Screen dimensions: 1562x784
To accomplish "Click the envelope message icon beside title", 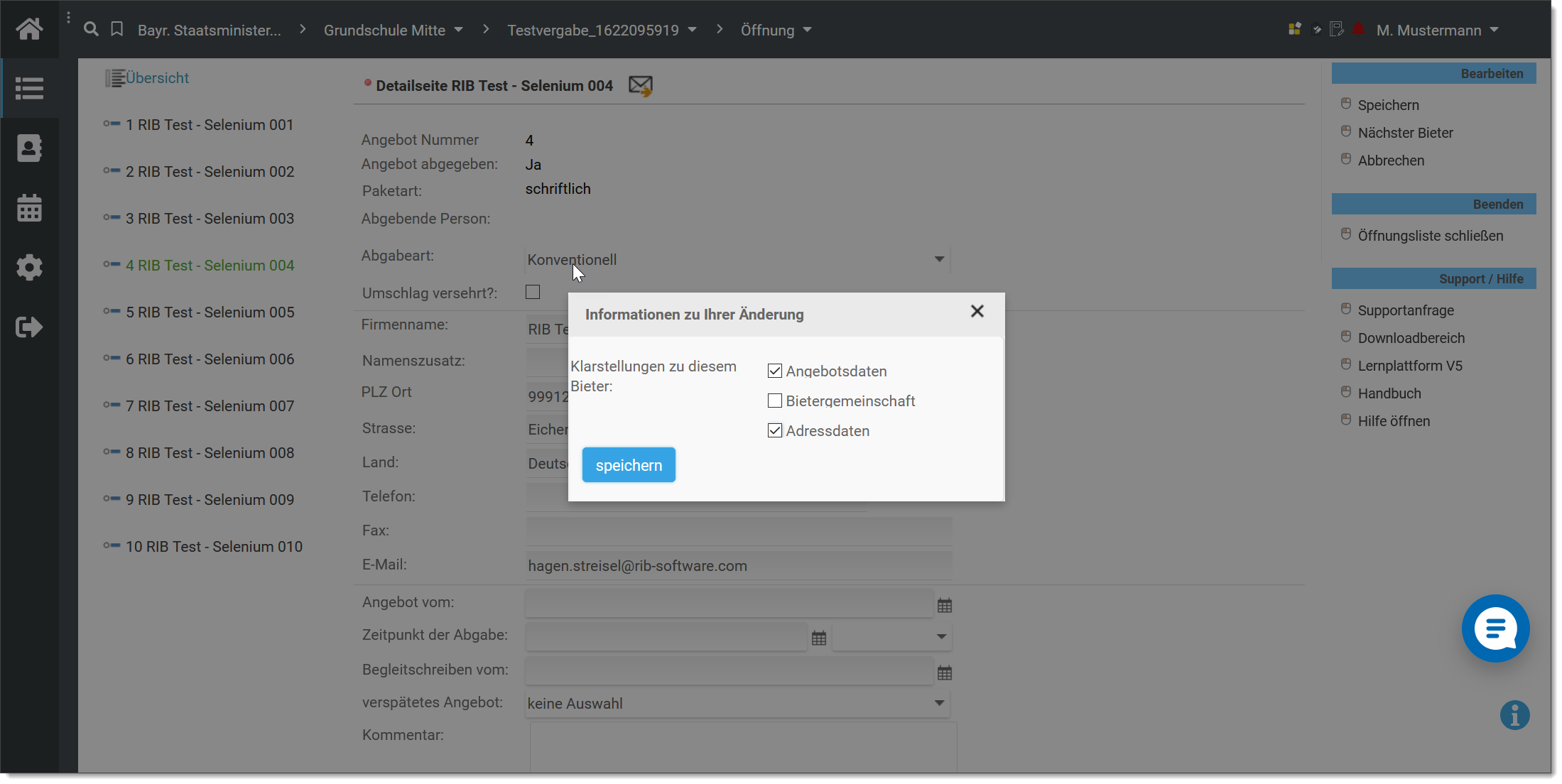I will click(641, 86).
